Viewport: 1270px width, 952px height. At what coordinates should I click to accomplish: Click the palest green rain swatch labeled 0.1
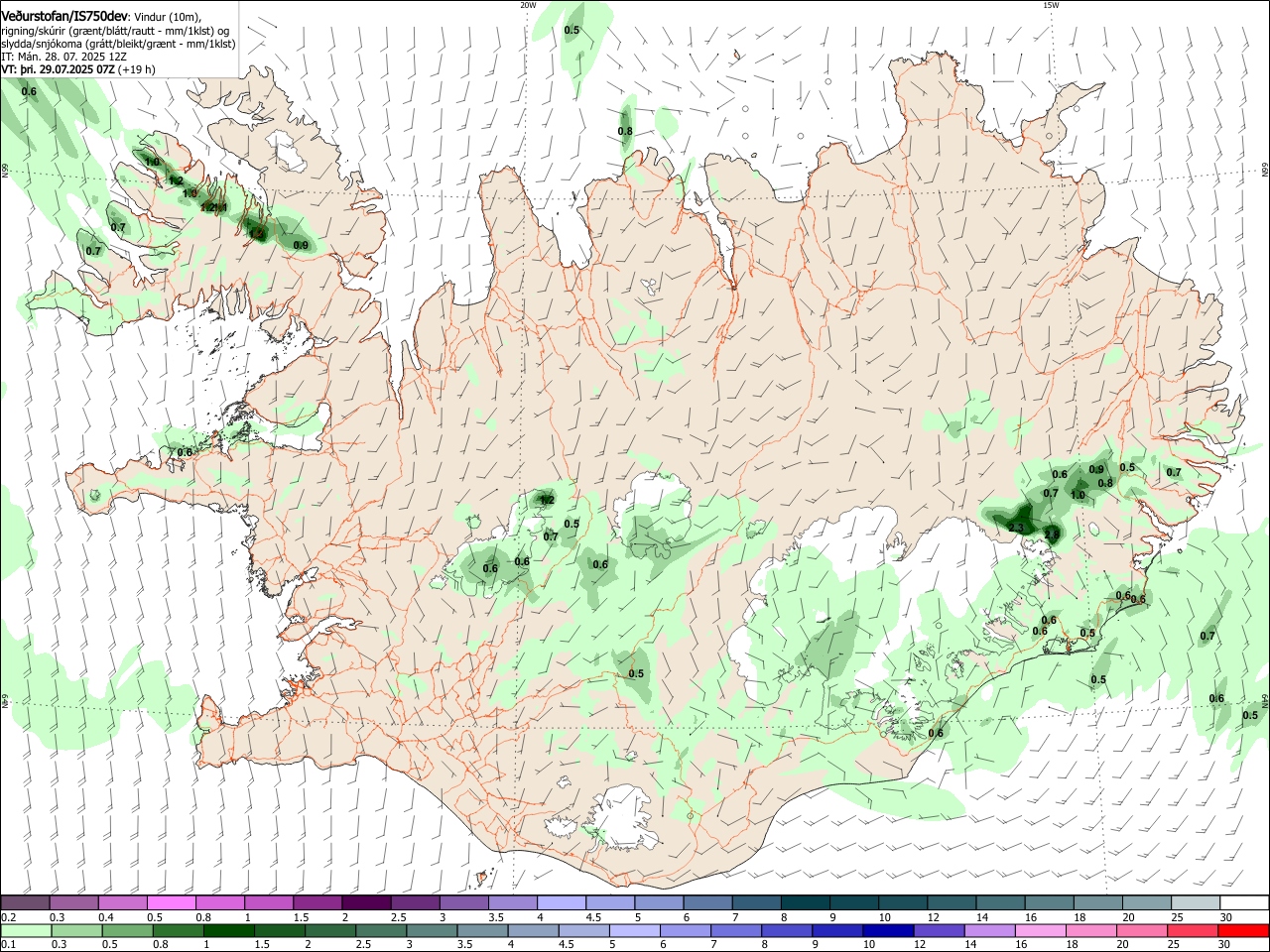[26, 930]
